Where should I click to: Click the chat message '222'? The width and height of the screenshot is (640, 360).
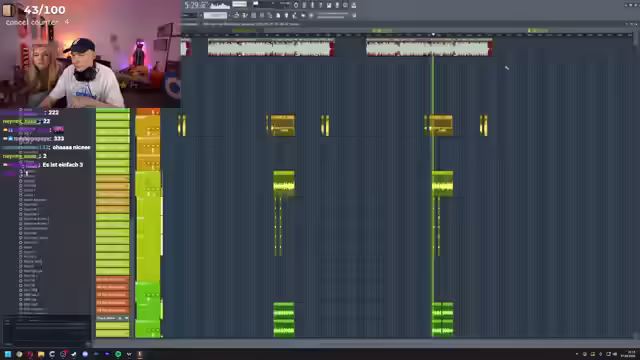53,112
